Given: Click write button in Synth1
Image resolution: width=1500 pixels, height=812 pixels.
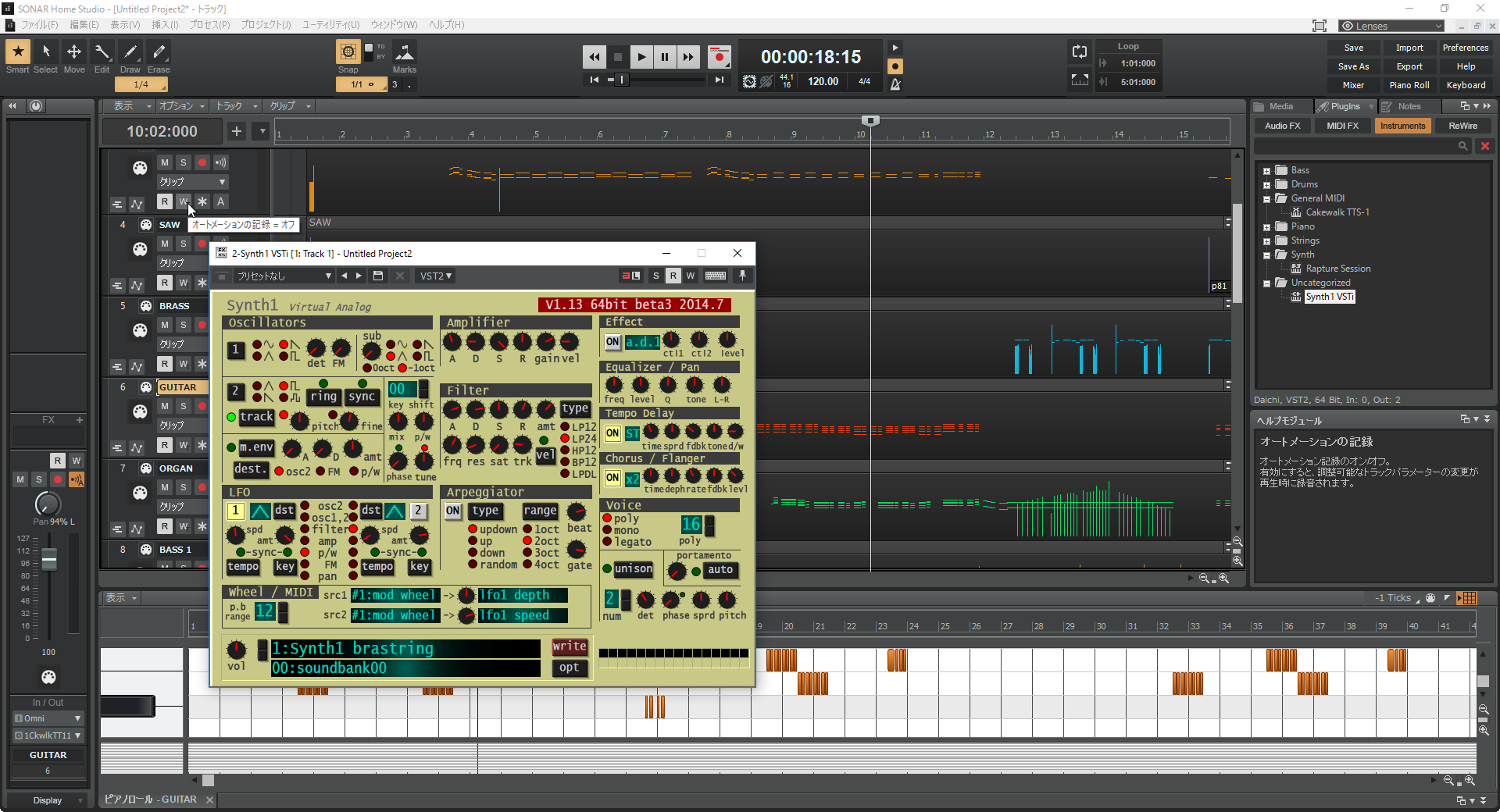Looking at the screenshot, I should point(570,646).
